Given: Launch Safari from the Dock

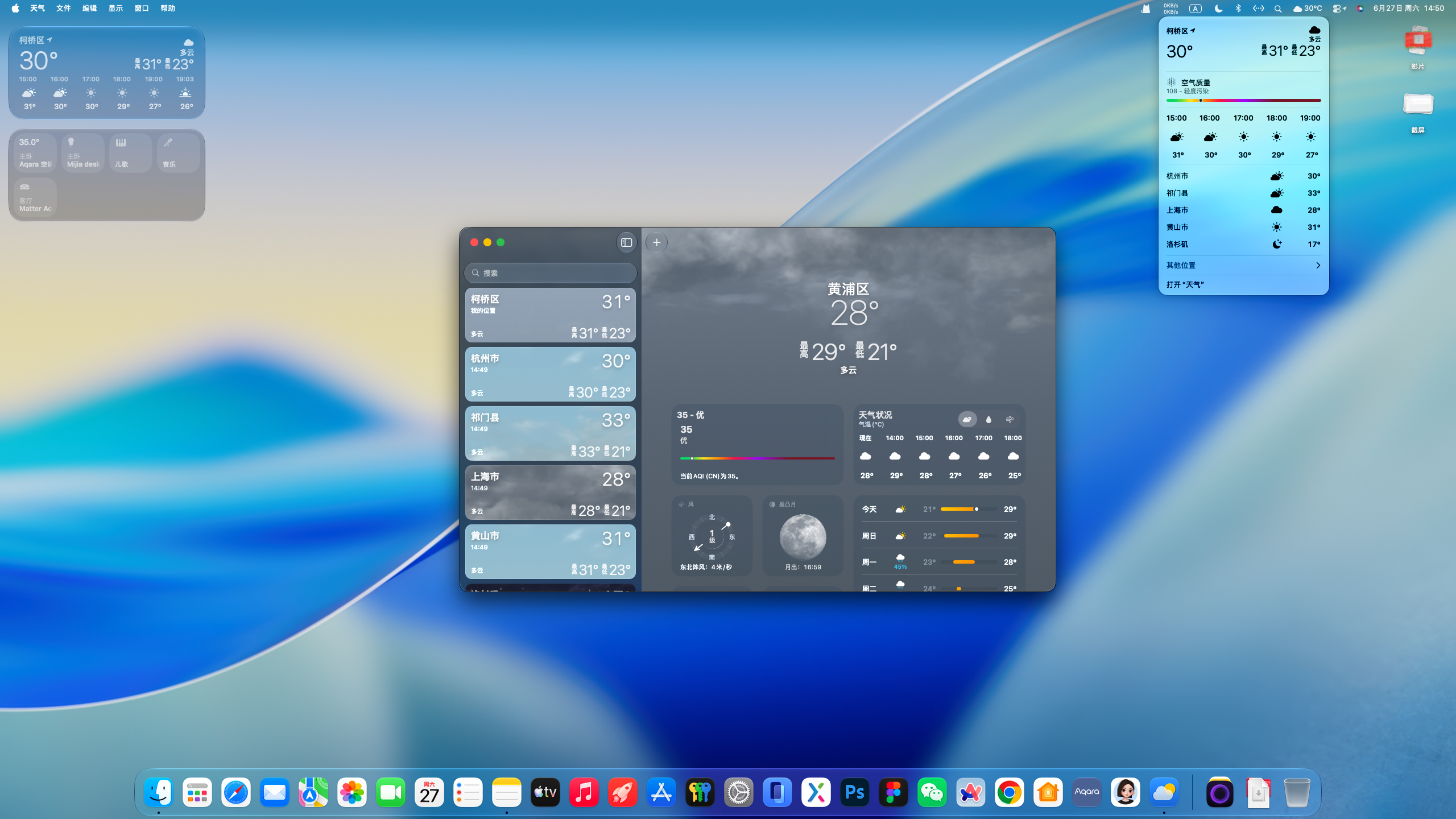Looking at the screenshot, I should point(236,792).
